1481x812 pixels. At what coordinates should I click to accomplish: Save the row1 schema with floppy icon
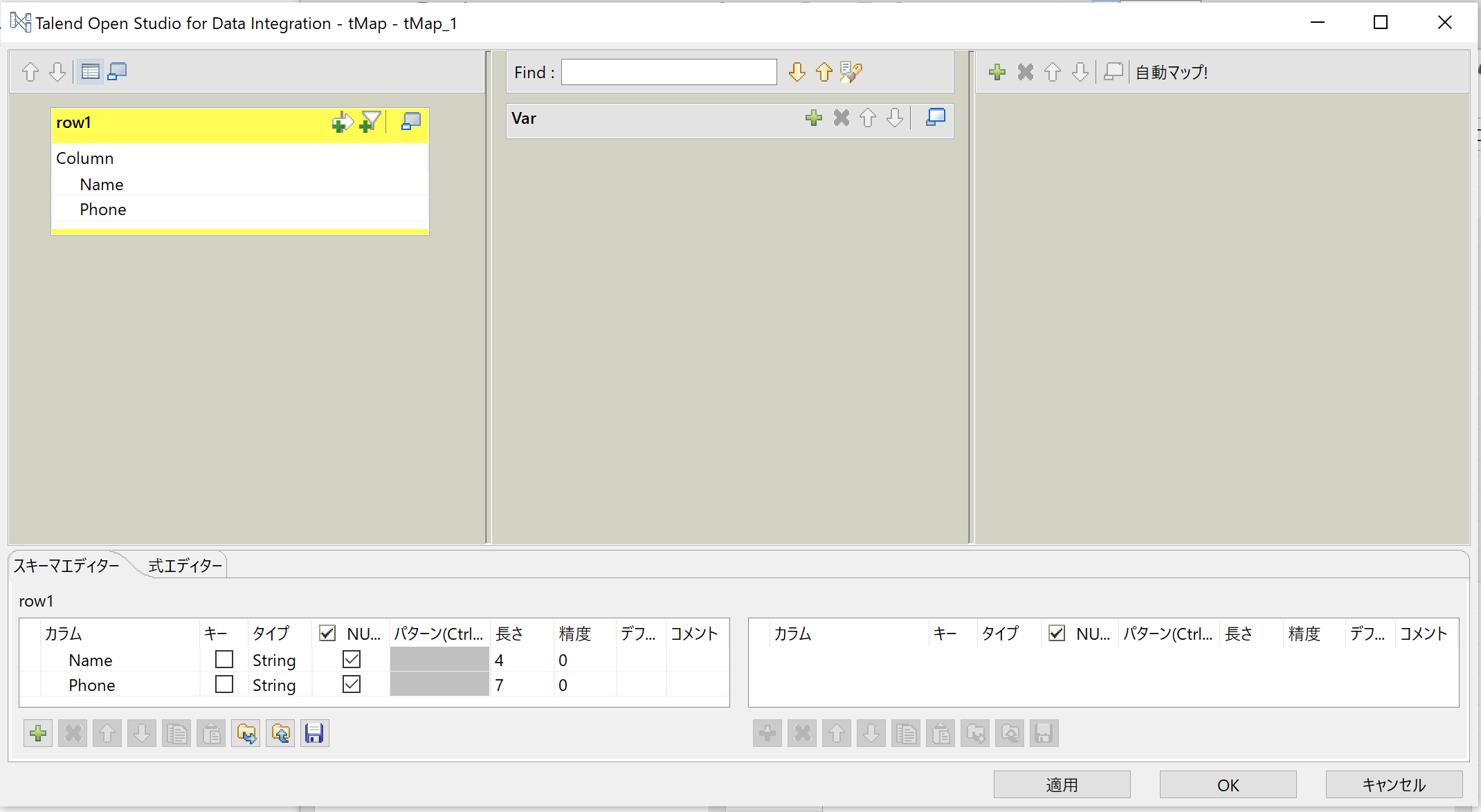pos(315,733)
